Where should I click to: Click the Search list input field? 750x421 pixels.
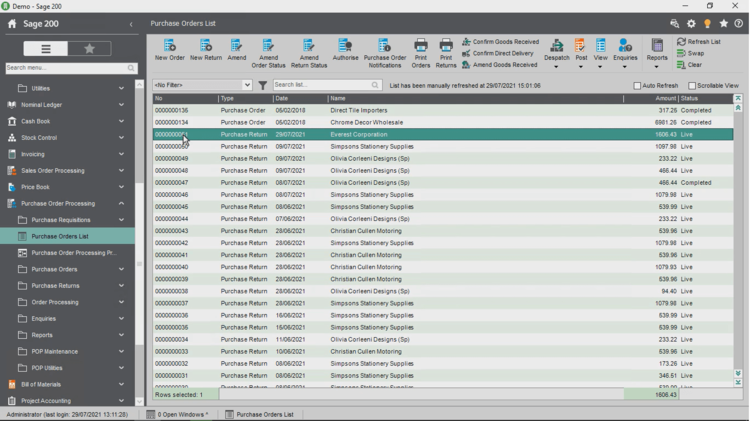point(327,85)
